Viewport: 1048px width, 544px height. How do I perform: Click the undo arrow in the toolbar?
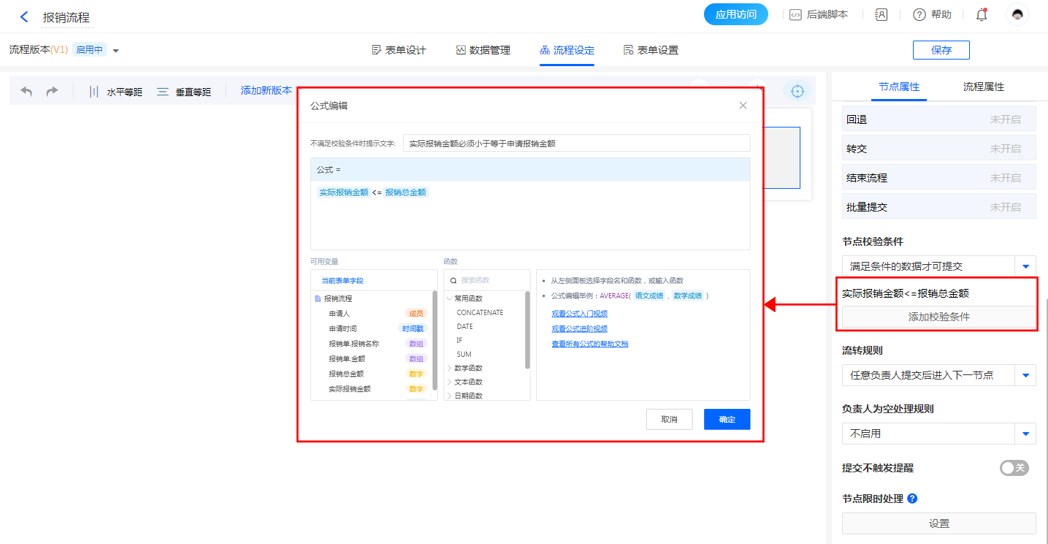click(27, 91)
